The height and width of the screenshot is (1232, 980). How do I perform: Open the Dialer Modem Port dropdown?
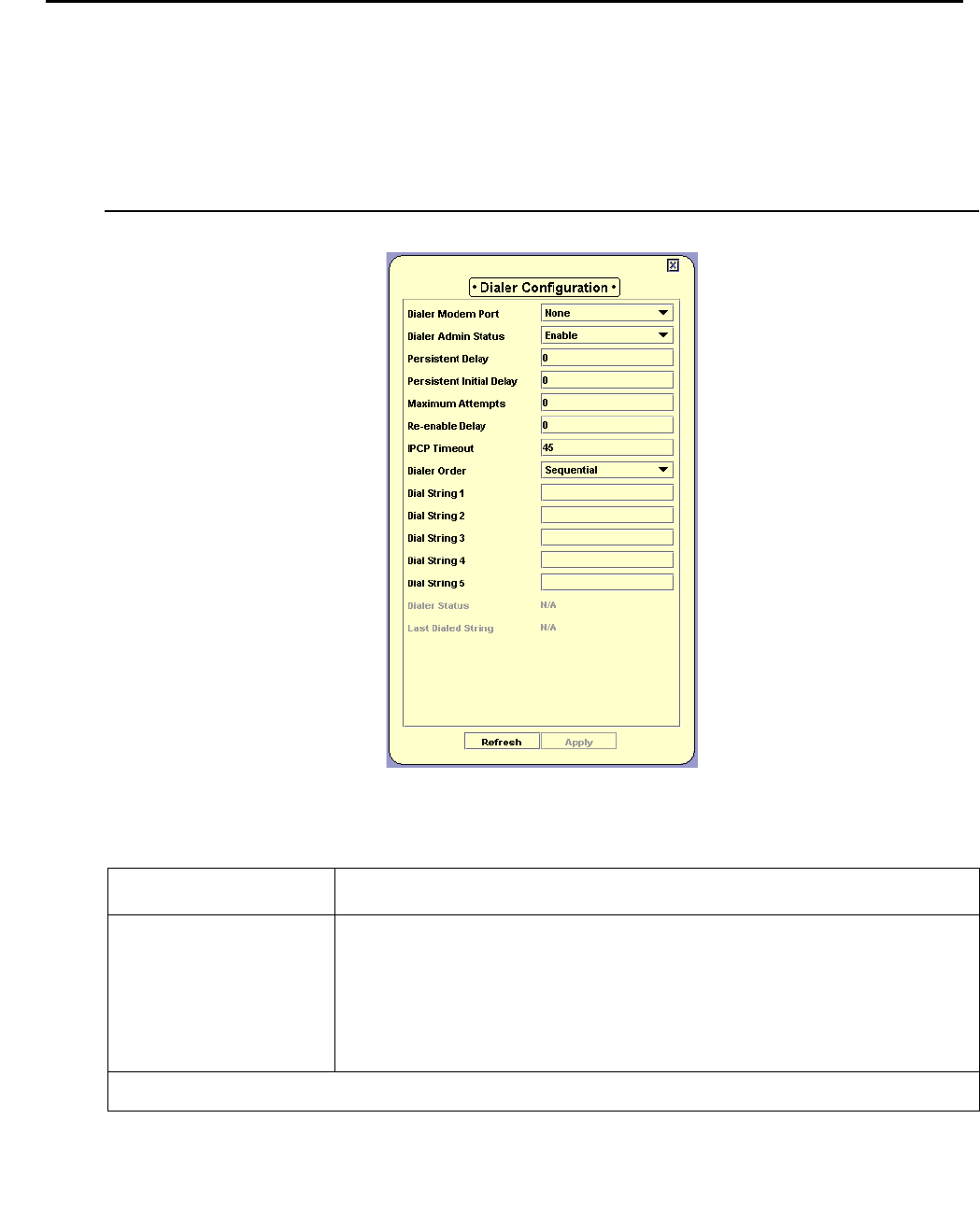[607, 313]
